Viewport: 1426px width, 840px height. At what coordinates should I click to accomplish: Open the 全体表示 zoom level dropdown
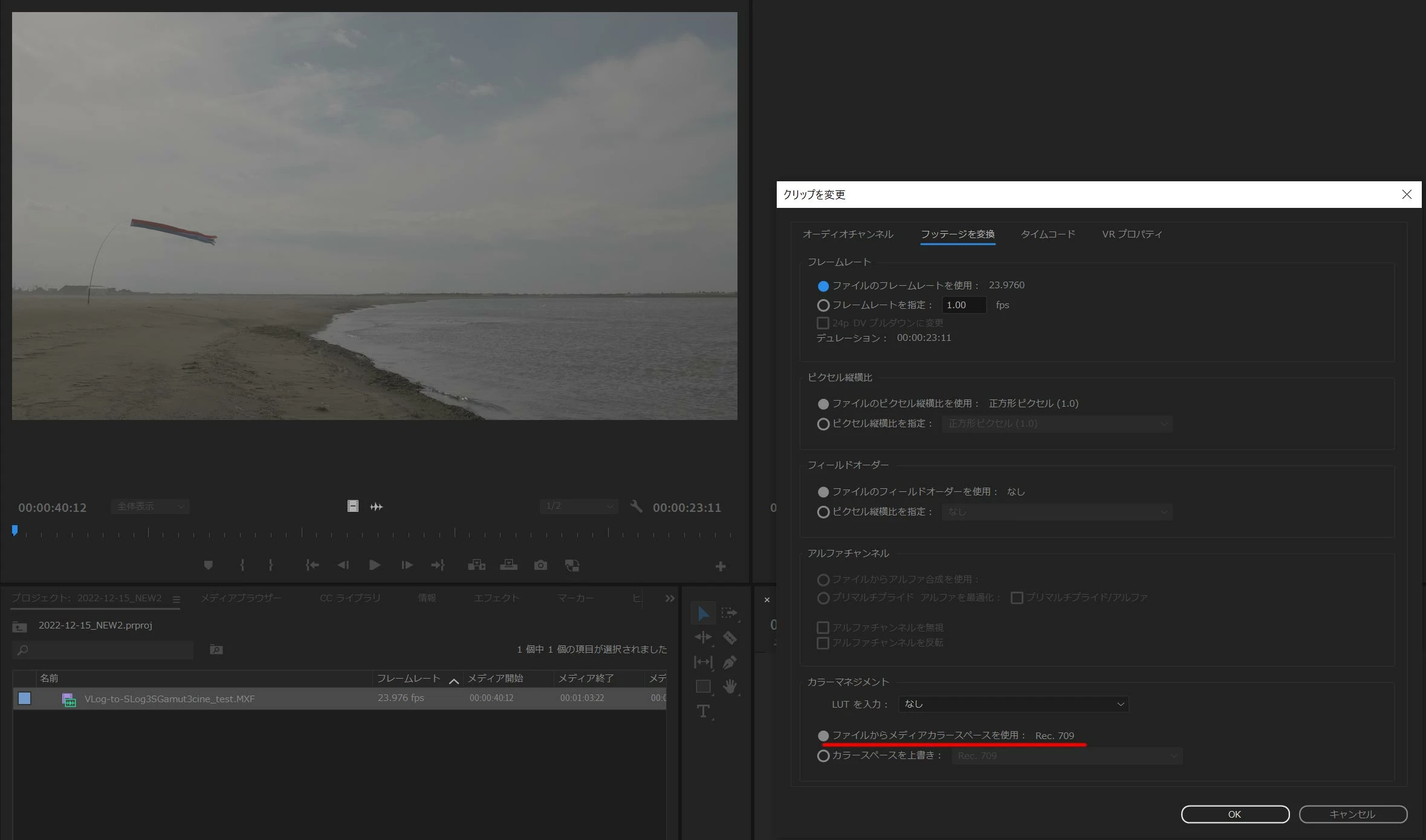(x=150, y=506)
